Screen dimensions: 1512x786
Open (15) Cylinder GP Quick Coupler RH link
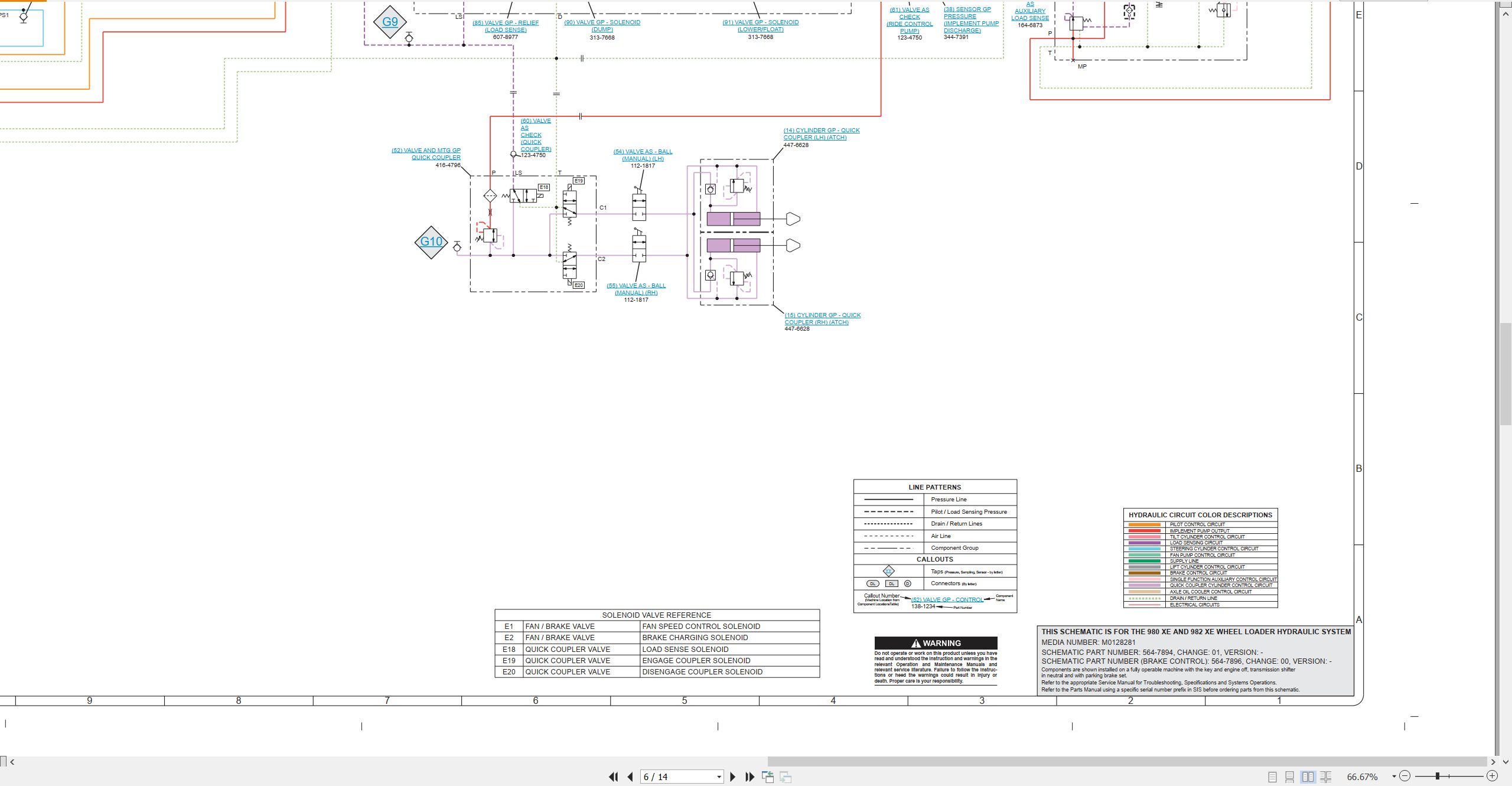[823, 318]
